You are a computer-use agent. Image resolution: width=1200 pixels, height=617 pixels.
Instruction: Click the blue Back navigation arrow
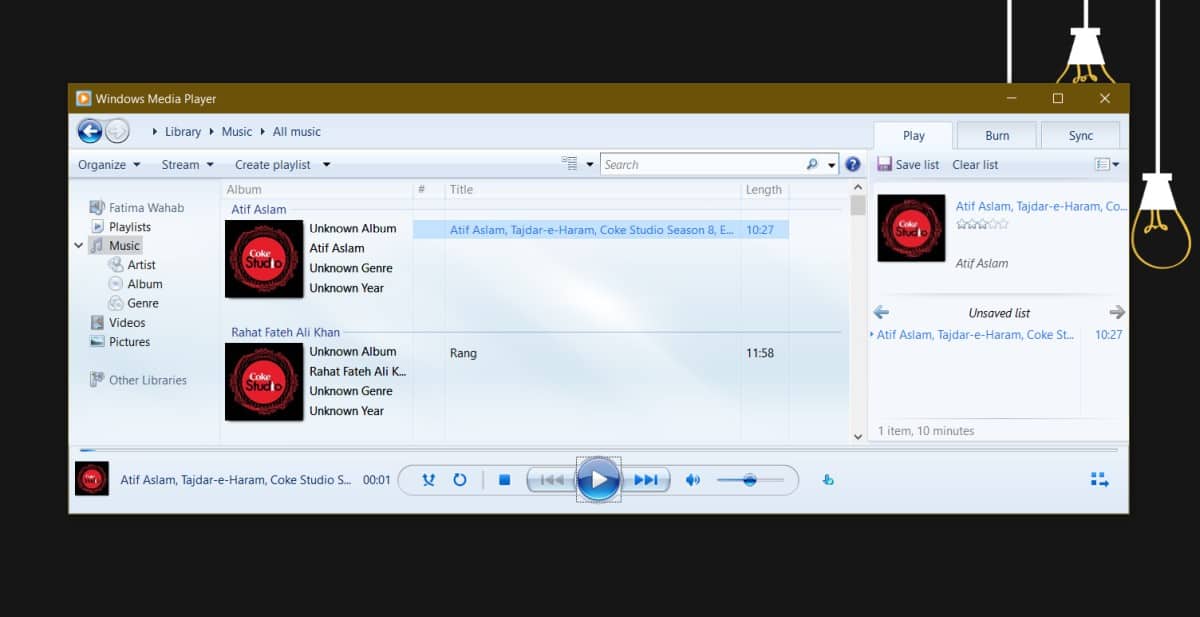pyautogui.click(x=90, y=131)
